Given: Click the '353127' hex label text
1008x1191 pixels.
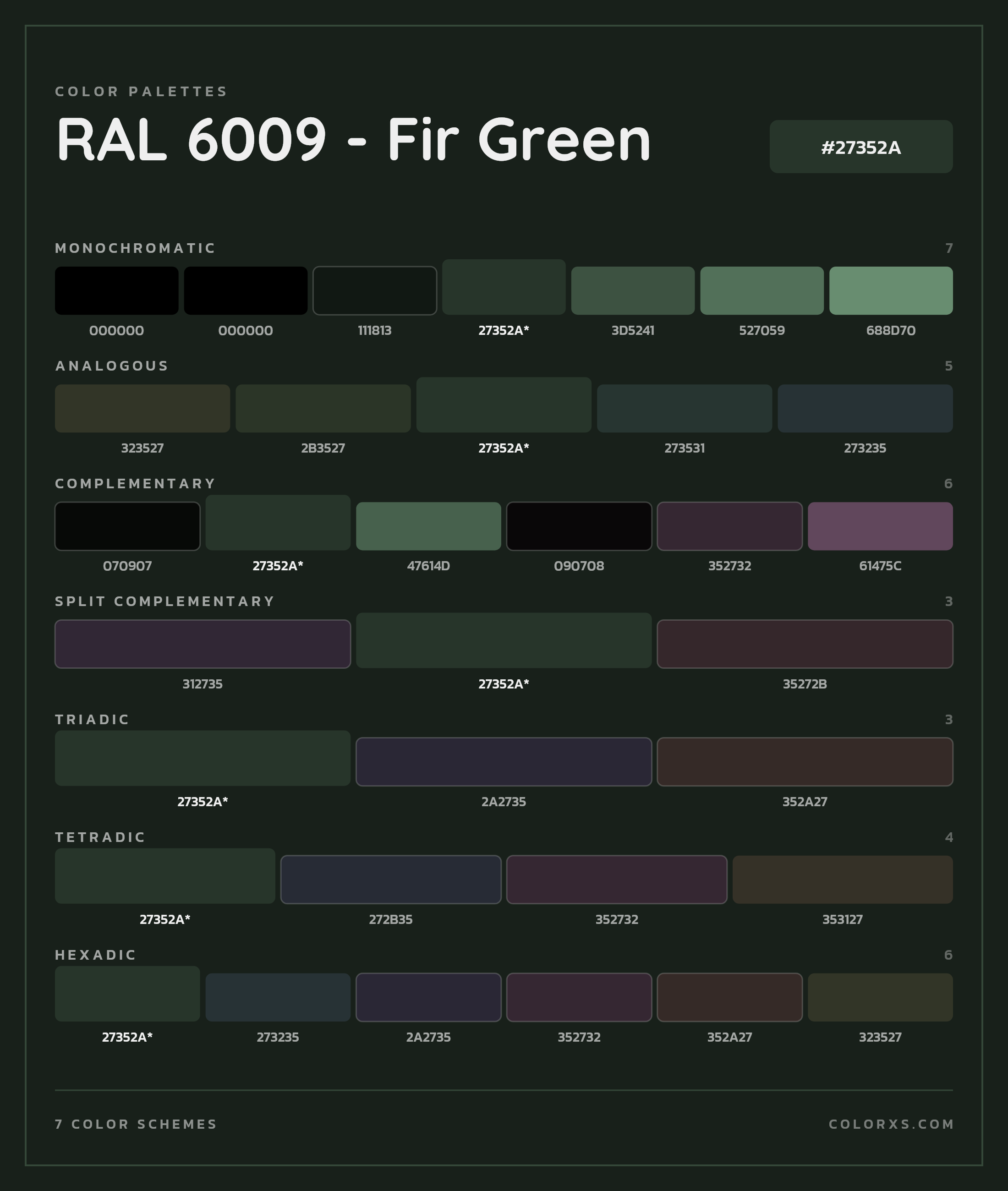Looking at the screenshot, I should coord(842,919).
